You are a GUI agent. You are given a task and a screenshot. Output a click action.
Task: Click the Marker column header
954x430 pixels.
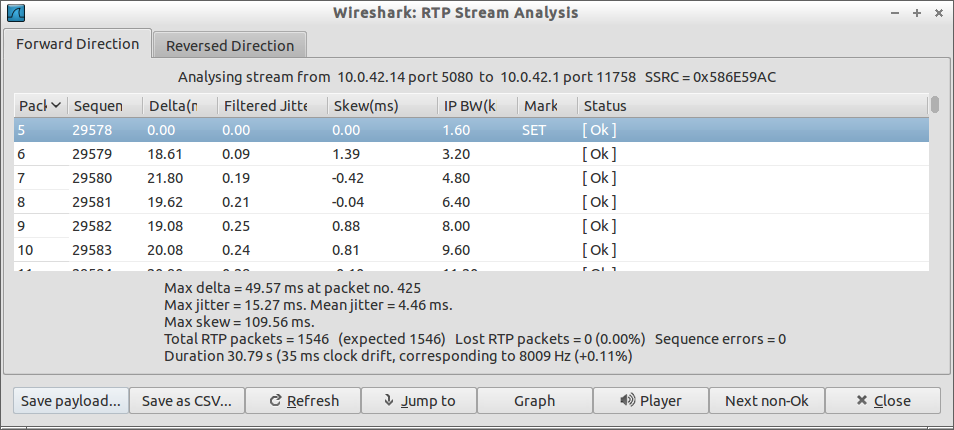point(547,106)
